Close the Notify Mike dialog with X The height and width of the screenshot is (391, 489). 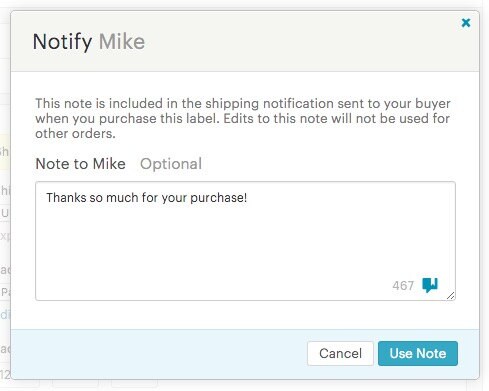[466, 23]
